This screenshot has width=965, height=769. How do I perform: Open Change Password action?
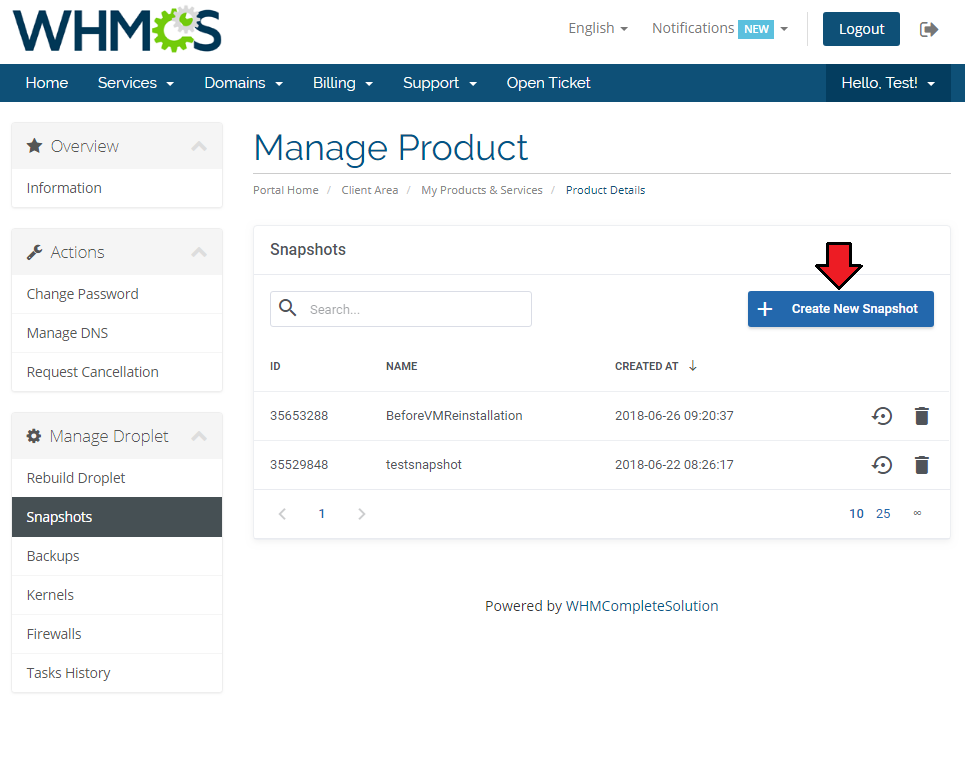tap(117, 294)
